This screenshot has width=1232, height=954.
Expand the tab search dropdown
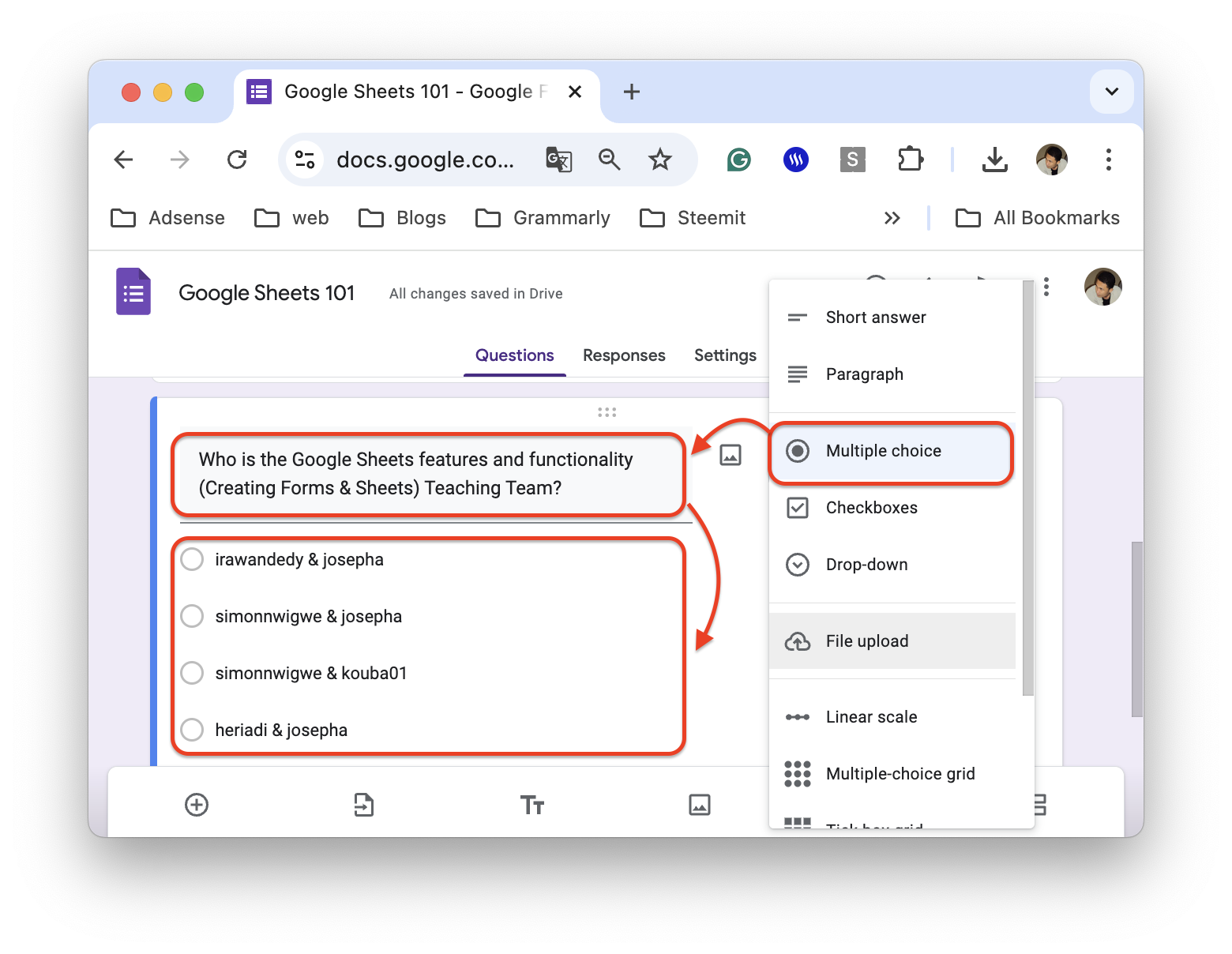tap(1112, 92)
